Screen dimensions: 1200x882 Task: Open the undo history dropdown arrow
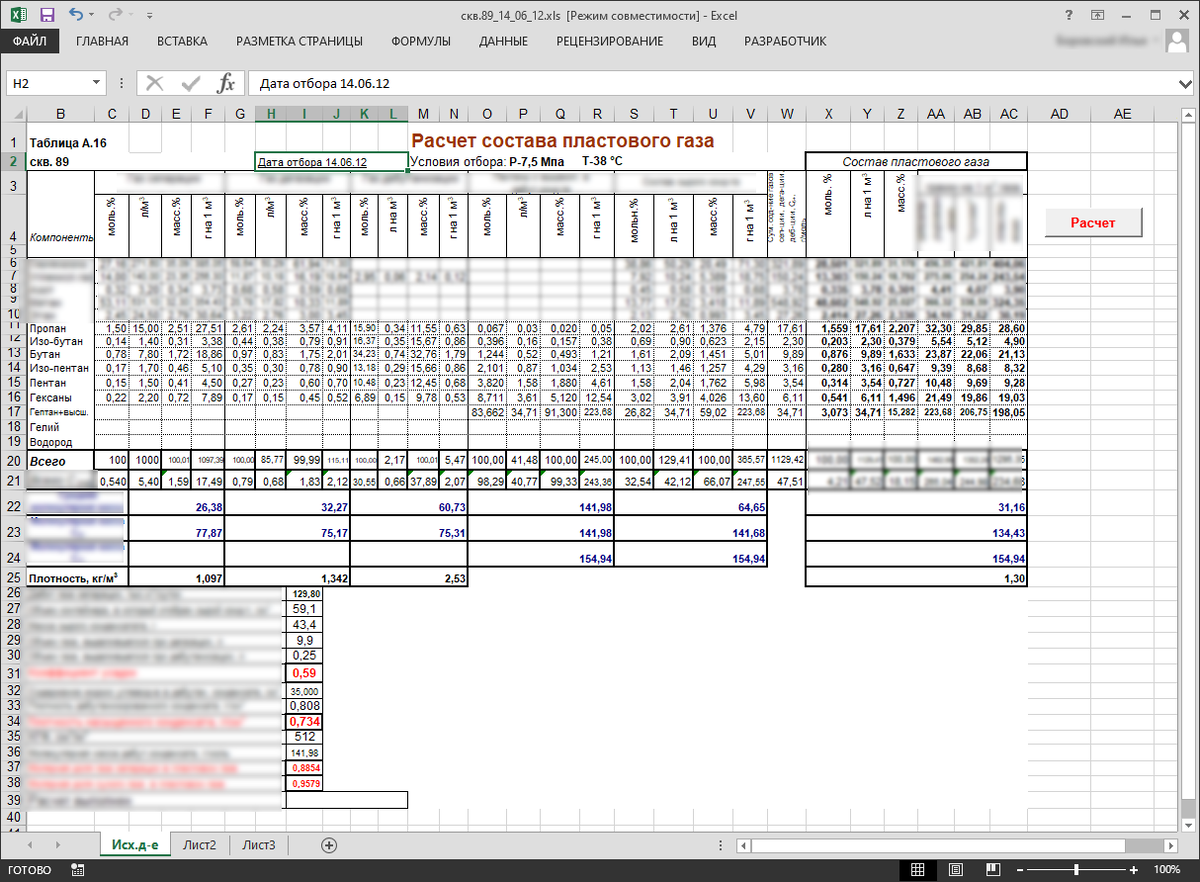(x=92, y=16)
